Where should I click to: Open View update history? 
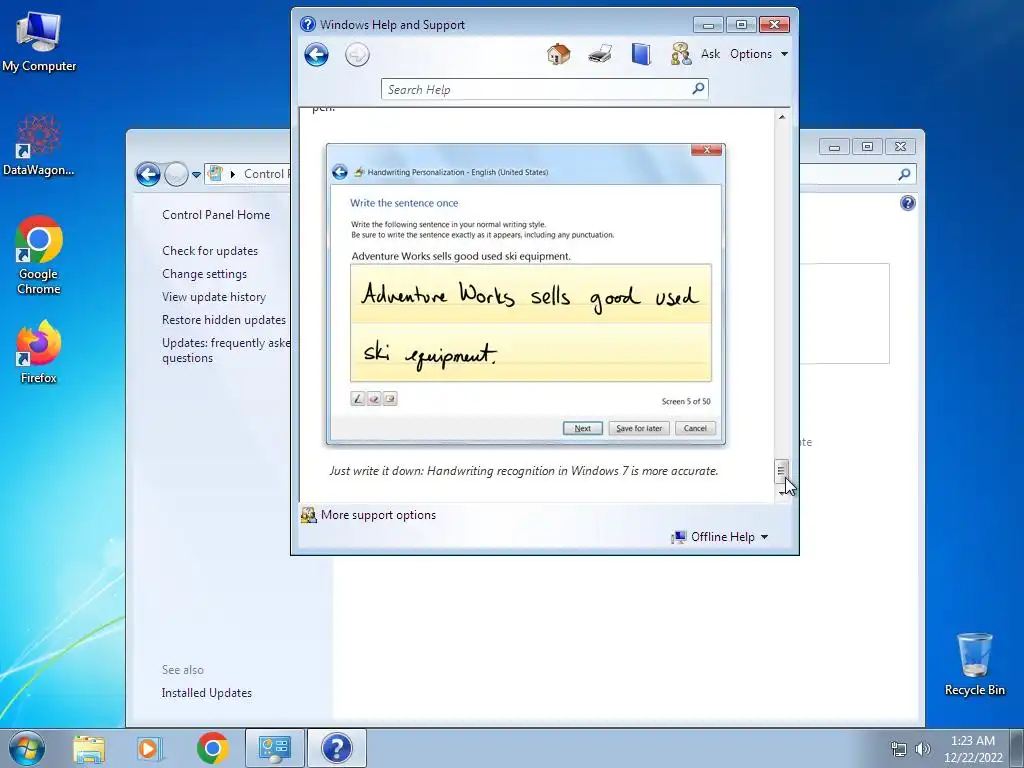(214, 296)
